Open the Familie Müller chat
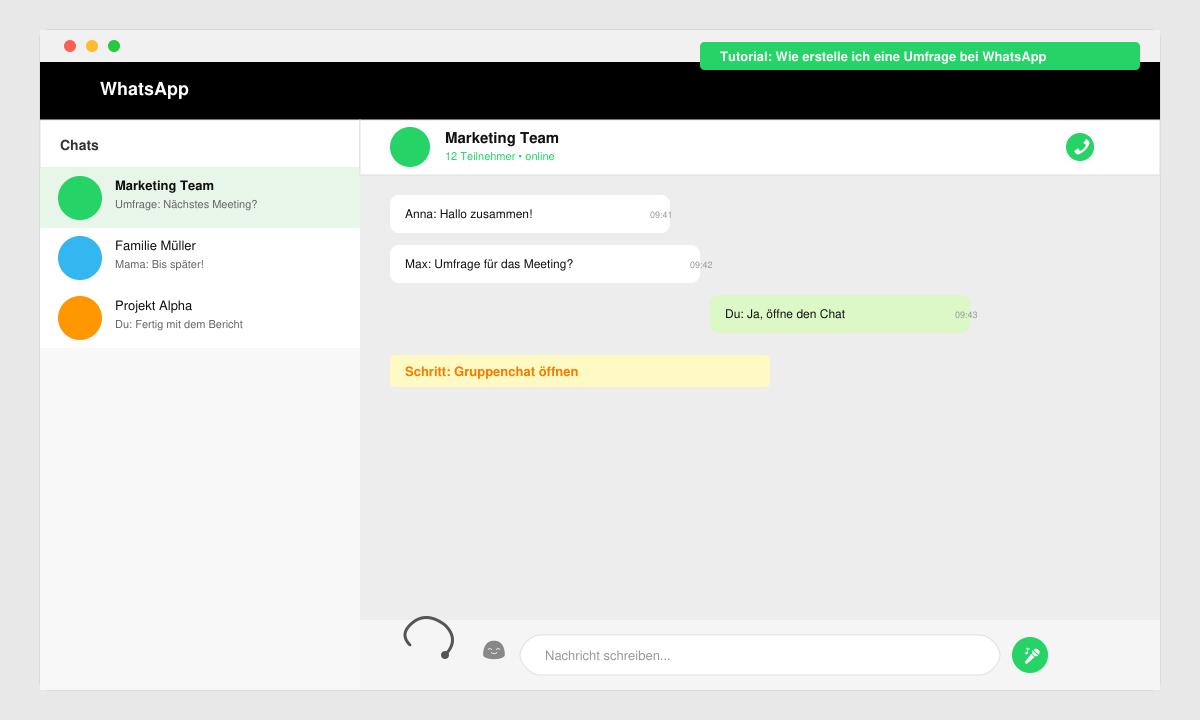The height and width of the screenshot is (720, 1200). pyautogui.click(x=200, y=258)
